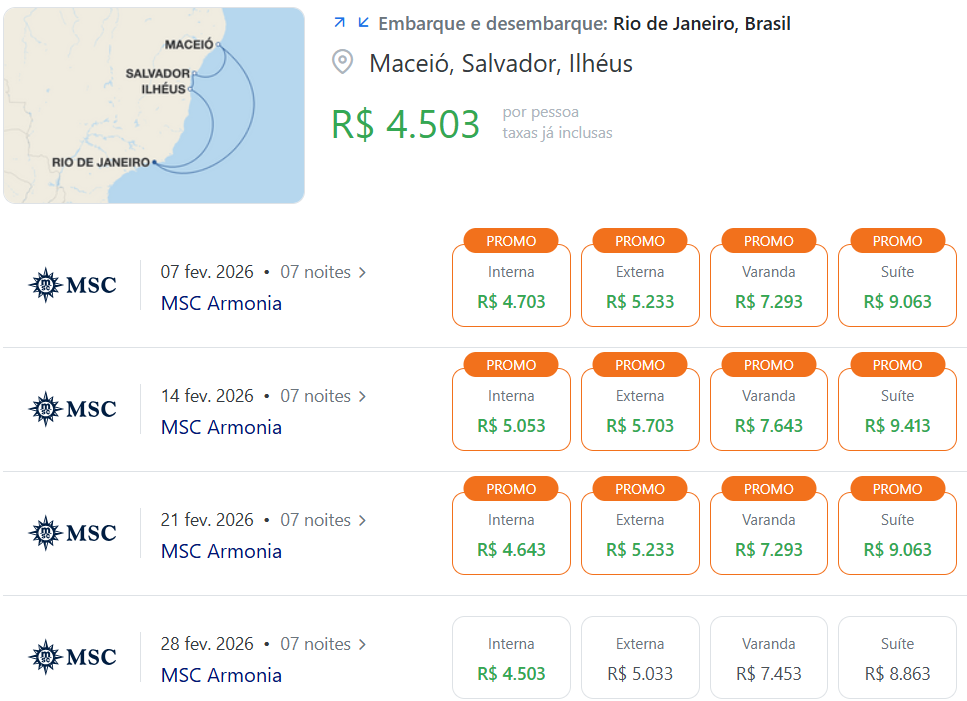Open the cruise route map thumbnail
The height and width of the screenshot is (701, 967).
(x=154, y=105)
